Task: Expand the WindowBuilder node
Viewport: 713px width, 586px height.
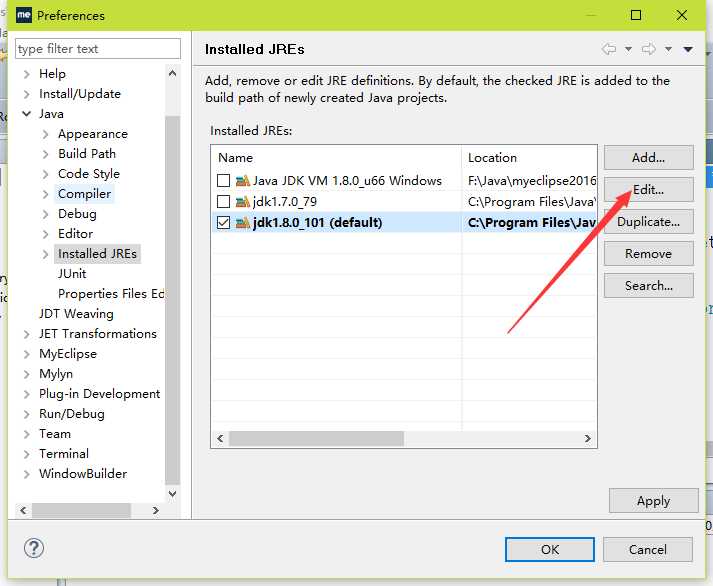Action: [x=27, y=474]
